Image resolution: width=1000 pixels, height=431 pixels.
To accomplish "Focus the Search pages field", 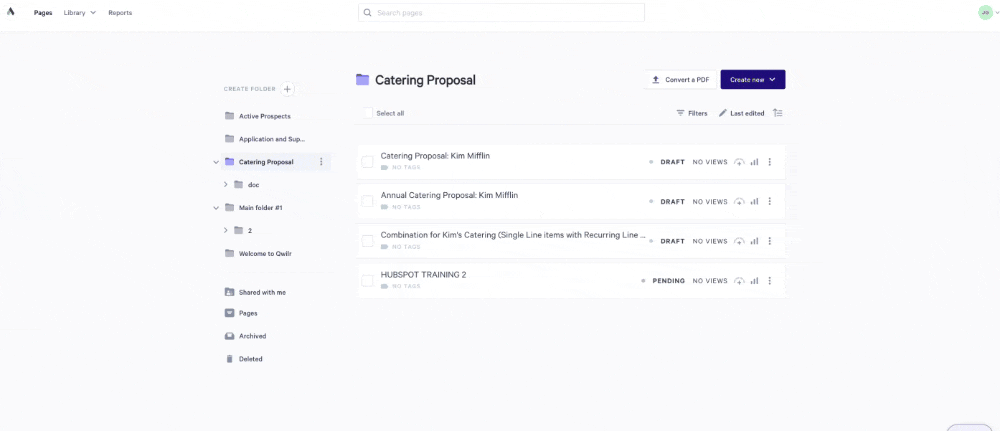I will coord(501,13).
